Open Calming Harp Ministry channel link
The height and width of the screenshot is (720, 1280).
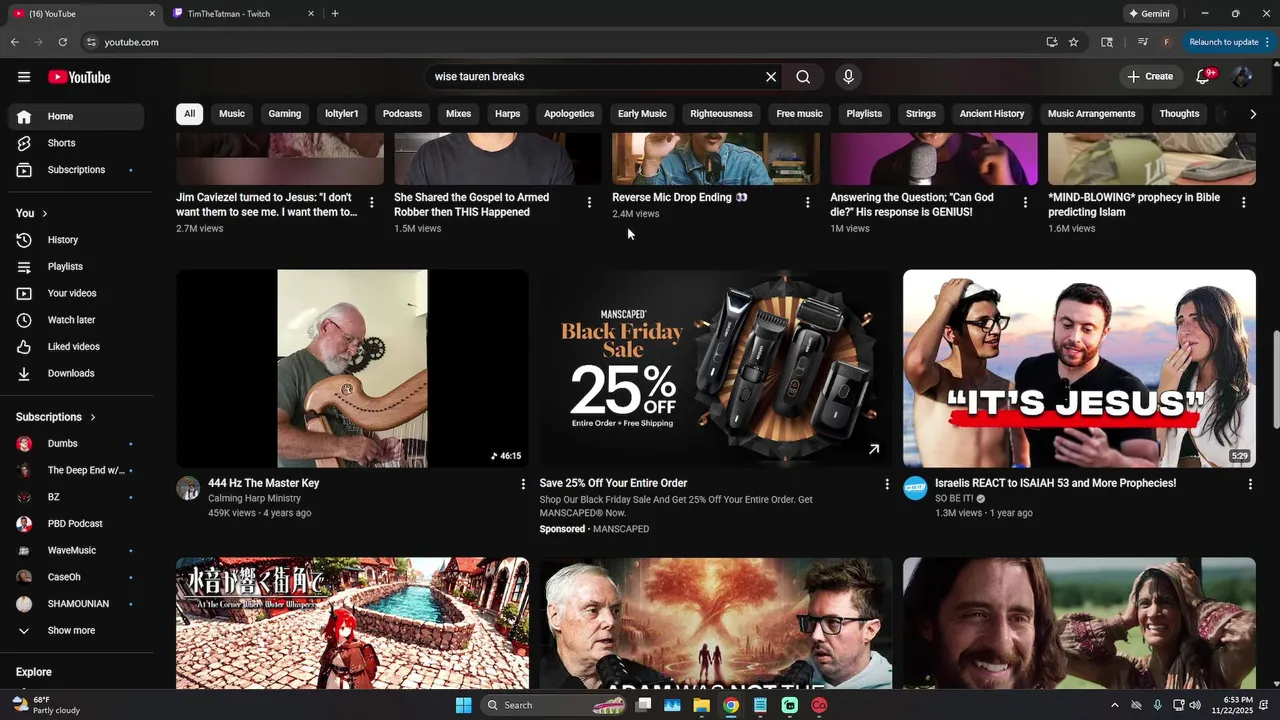(254, 498)
